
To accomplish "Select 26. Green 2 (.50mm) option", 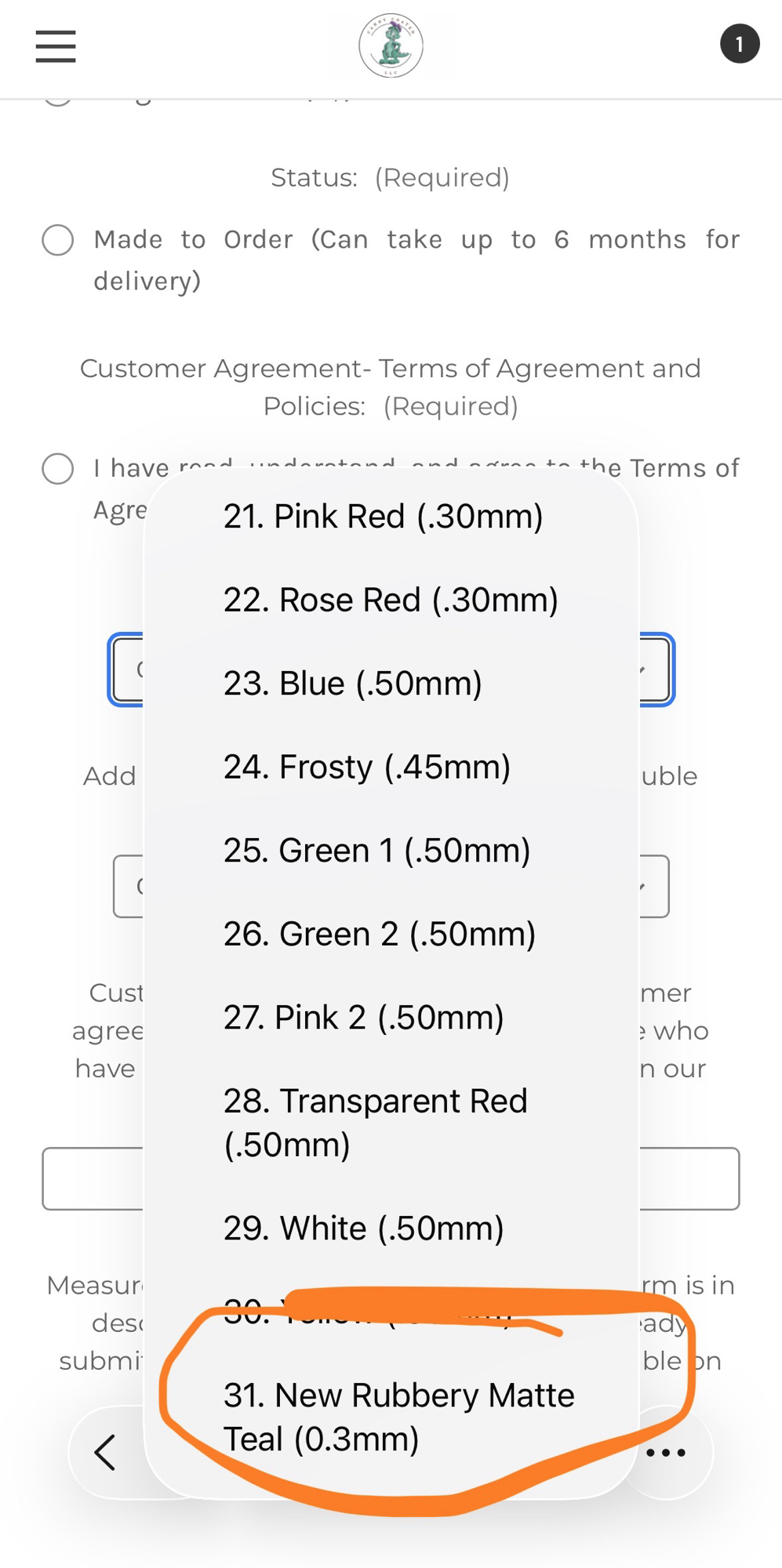I will pos(379,934).
